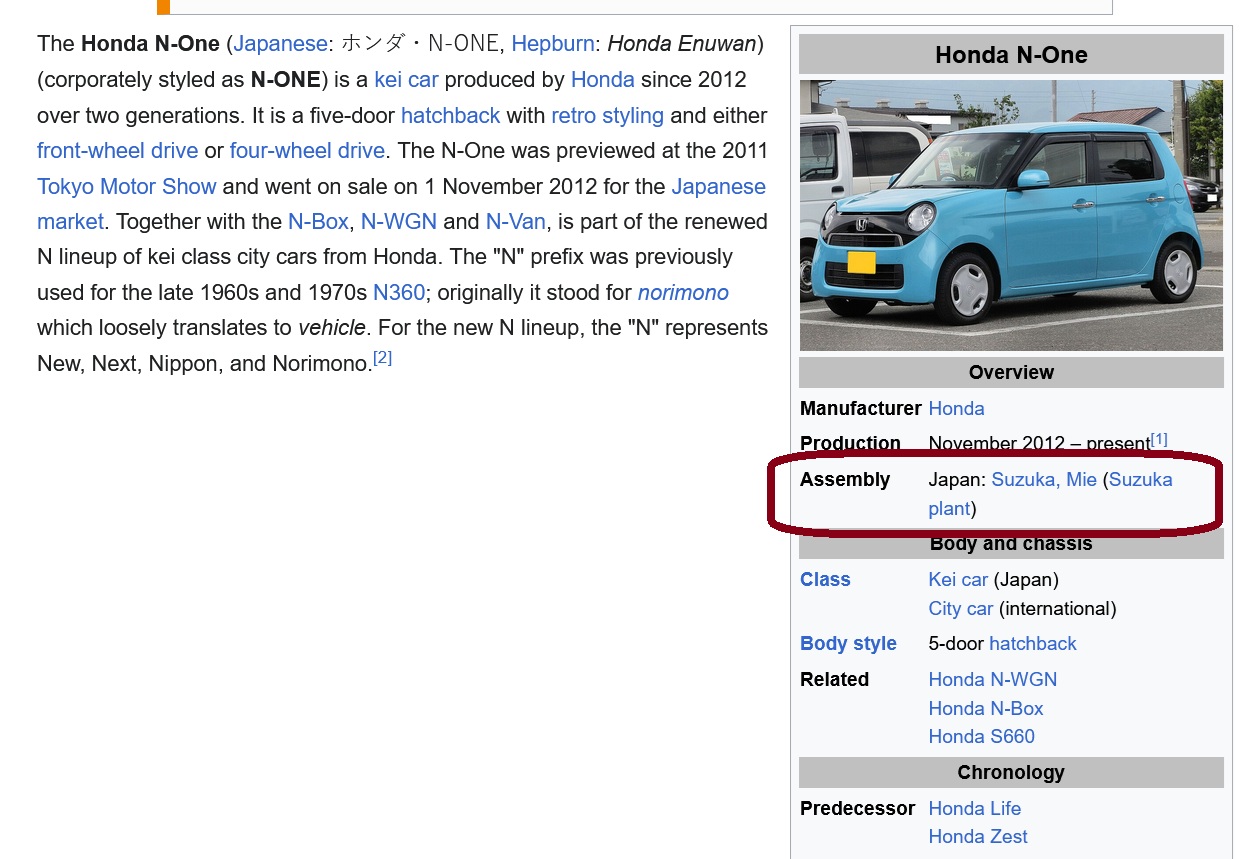Jump to citation [1] in Production row
Image resolution: width=1251 pixels, height=859 pixels.
[x=1159, y=439]
